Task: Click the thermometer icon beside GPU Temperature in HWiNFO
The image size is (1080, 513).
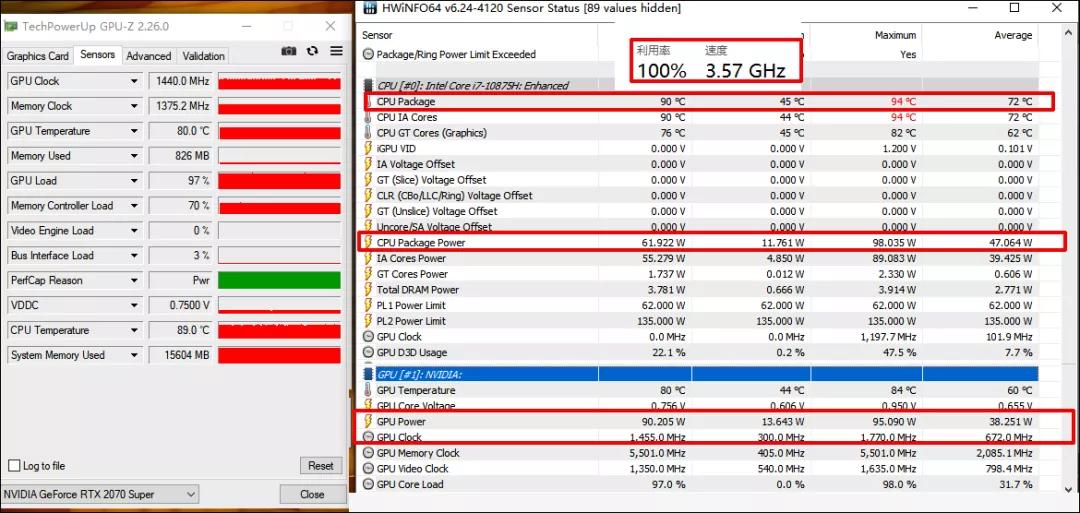Action: coord(368,390)
